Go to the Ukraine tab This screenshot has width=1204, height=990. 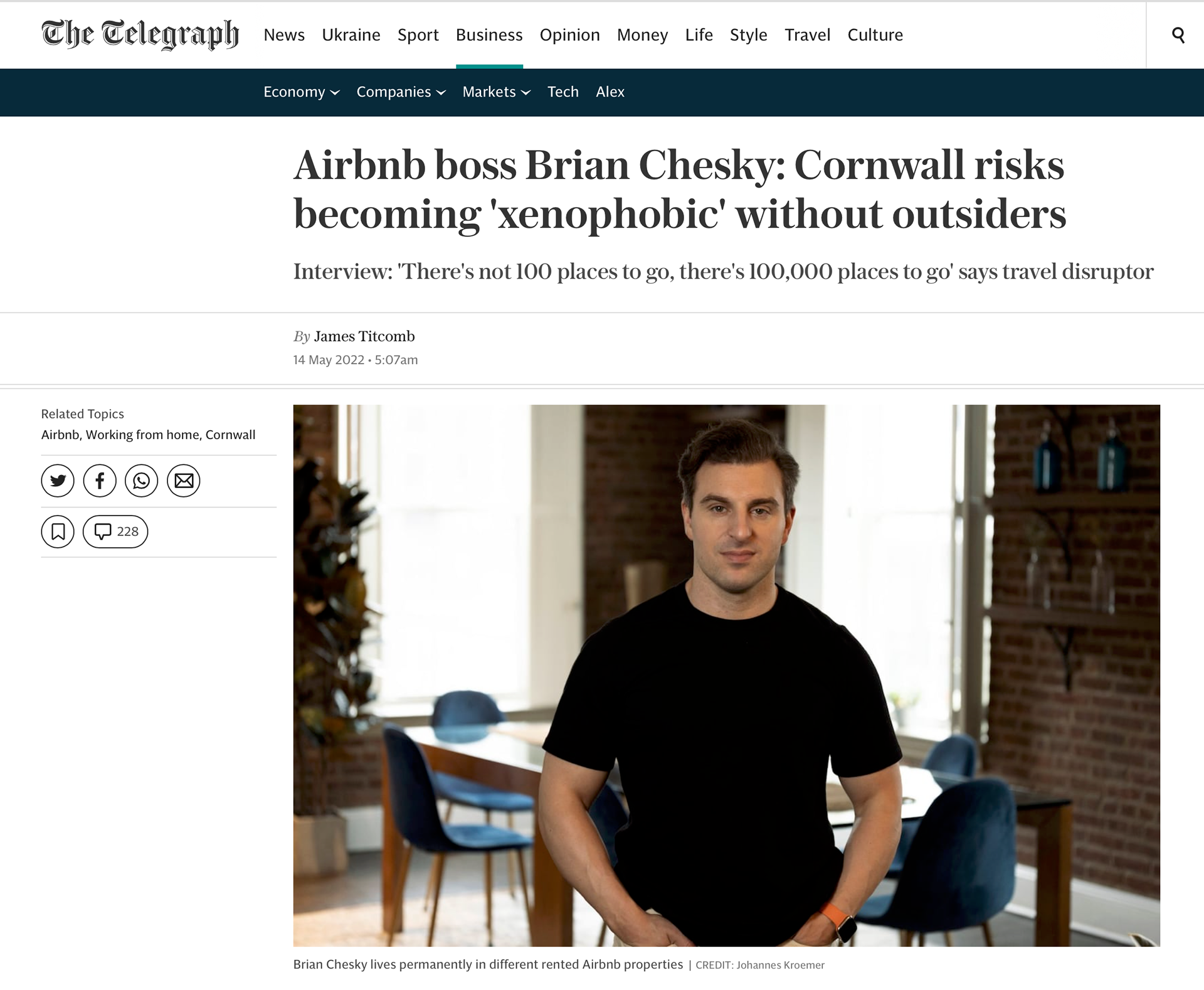coord(351,35)
